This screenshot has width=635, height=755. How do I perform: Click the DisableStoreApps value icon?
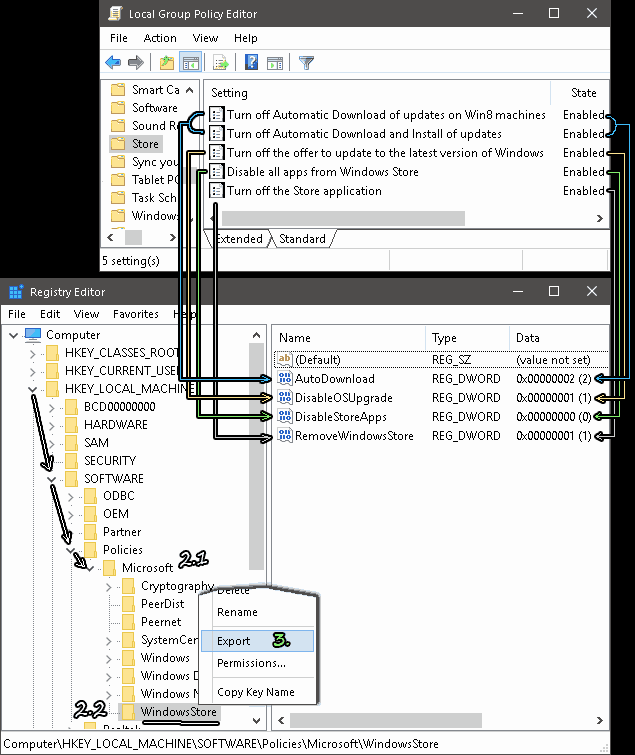coord(285,417)
